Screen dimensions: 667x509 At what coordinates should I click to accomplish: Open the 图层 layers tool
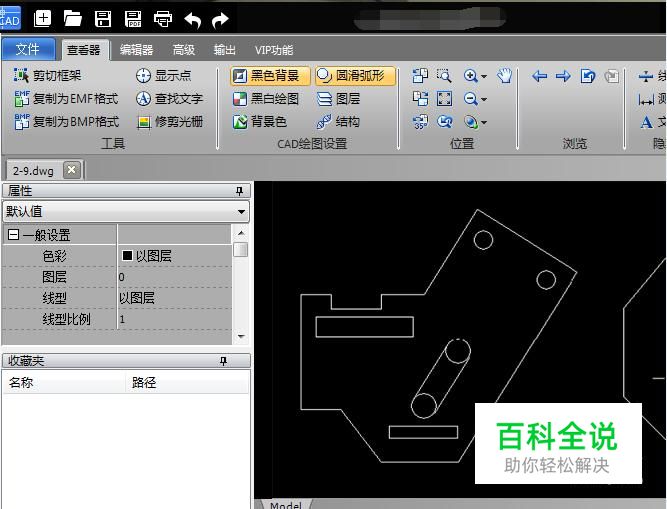coord(338,99)
